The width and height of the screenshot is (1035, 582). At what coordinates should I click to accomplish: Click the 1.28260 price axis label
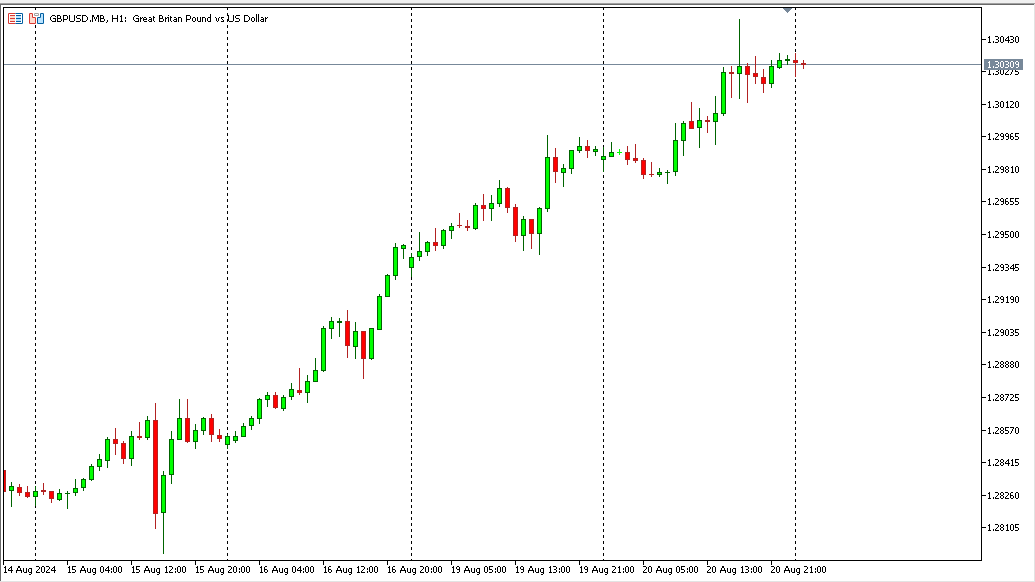1003,496
